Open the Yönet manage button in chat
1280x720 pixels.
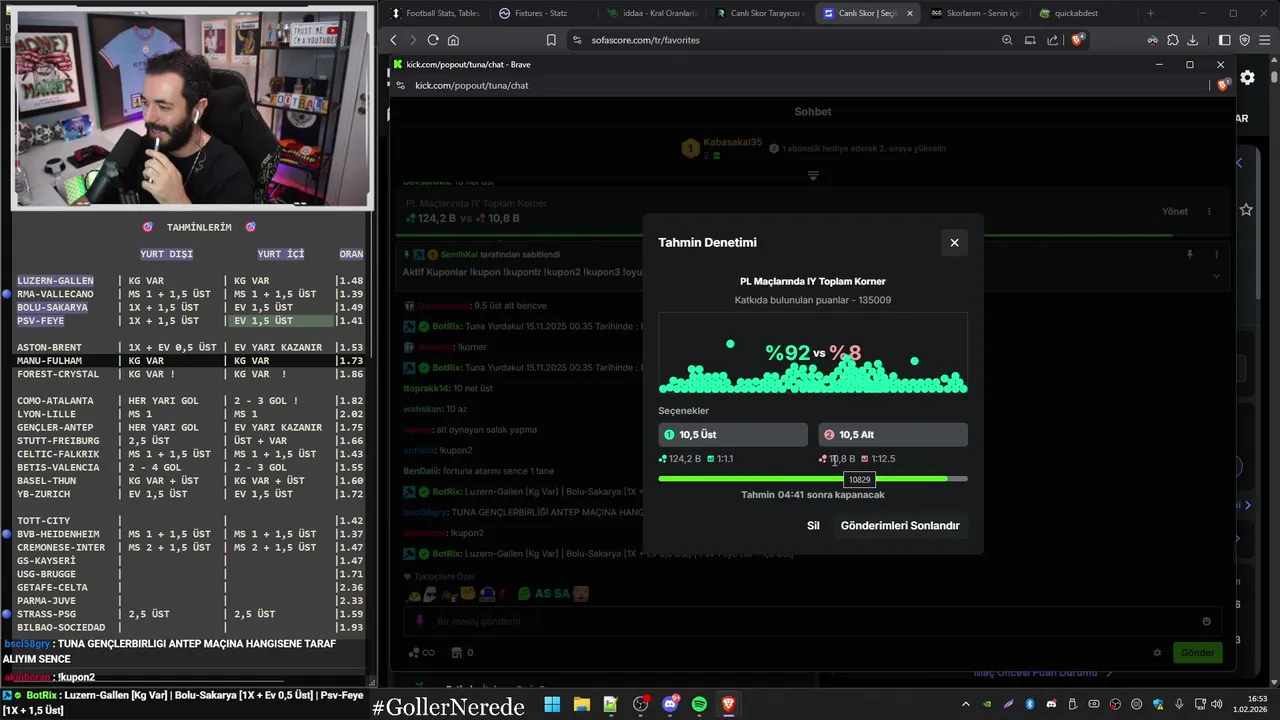(1175, 211)
